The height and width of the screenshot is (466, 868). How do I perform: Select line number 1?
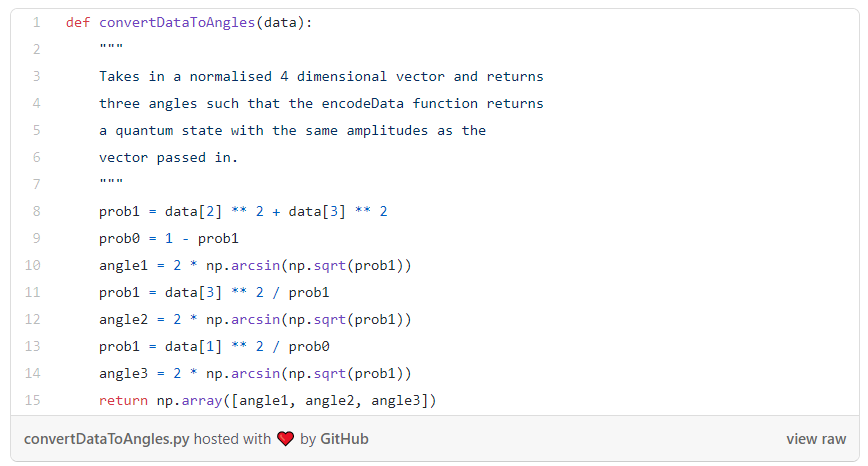point(36,23)
